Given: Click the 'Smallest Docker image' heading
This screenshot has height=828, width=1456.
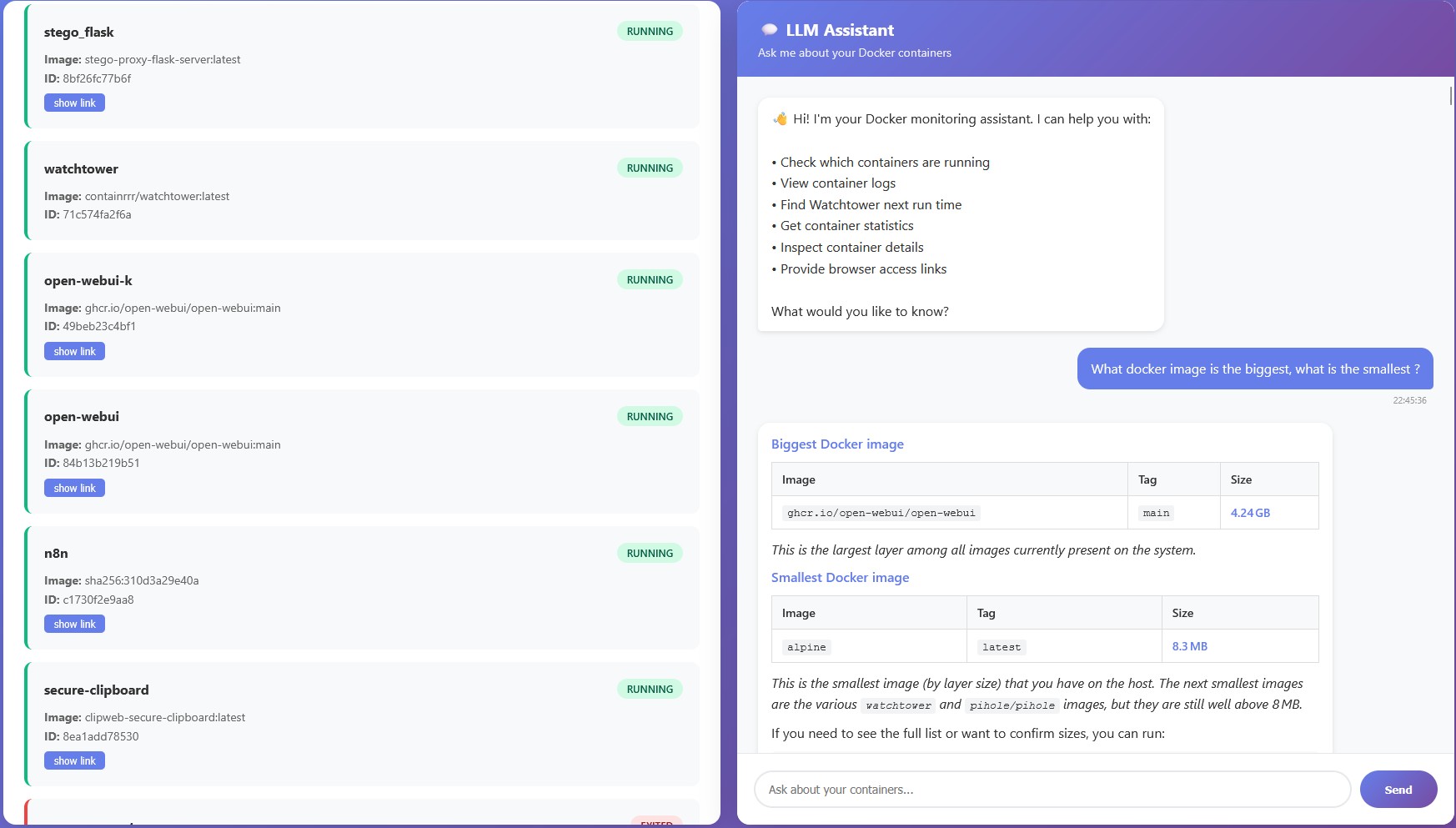Looking at the screenshot, I should pyautogui.click(x=840, y=578).
